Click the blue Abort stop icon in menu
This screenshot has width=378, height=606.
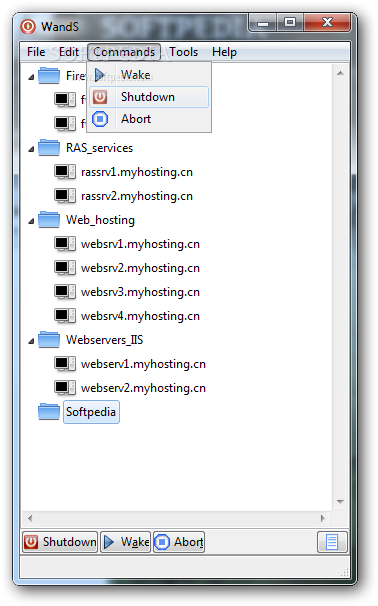pos(100,119)
